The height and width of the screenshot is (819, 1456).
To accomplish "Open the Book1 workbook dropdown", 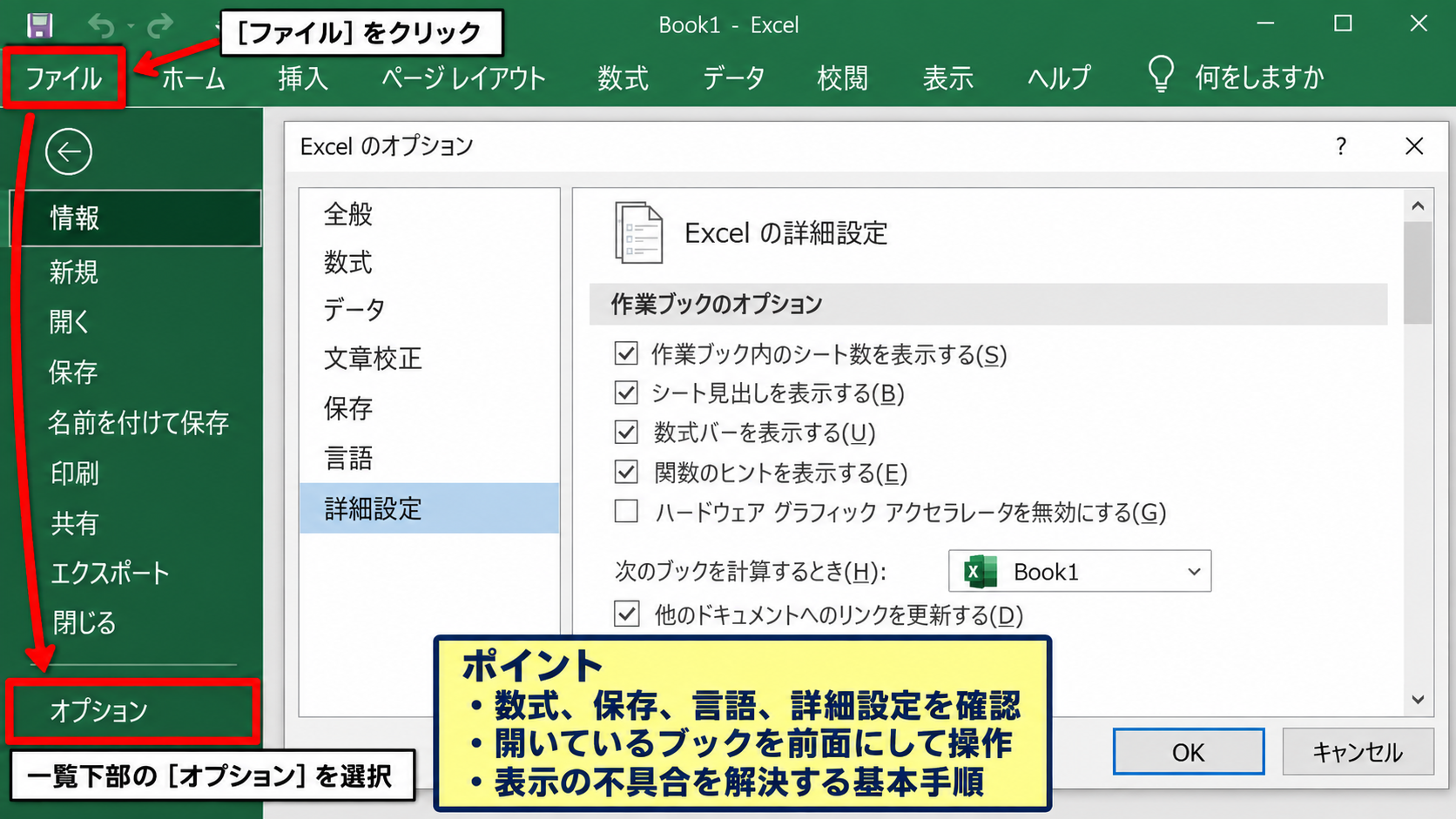I will coord(1080,571).
